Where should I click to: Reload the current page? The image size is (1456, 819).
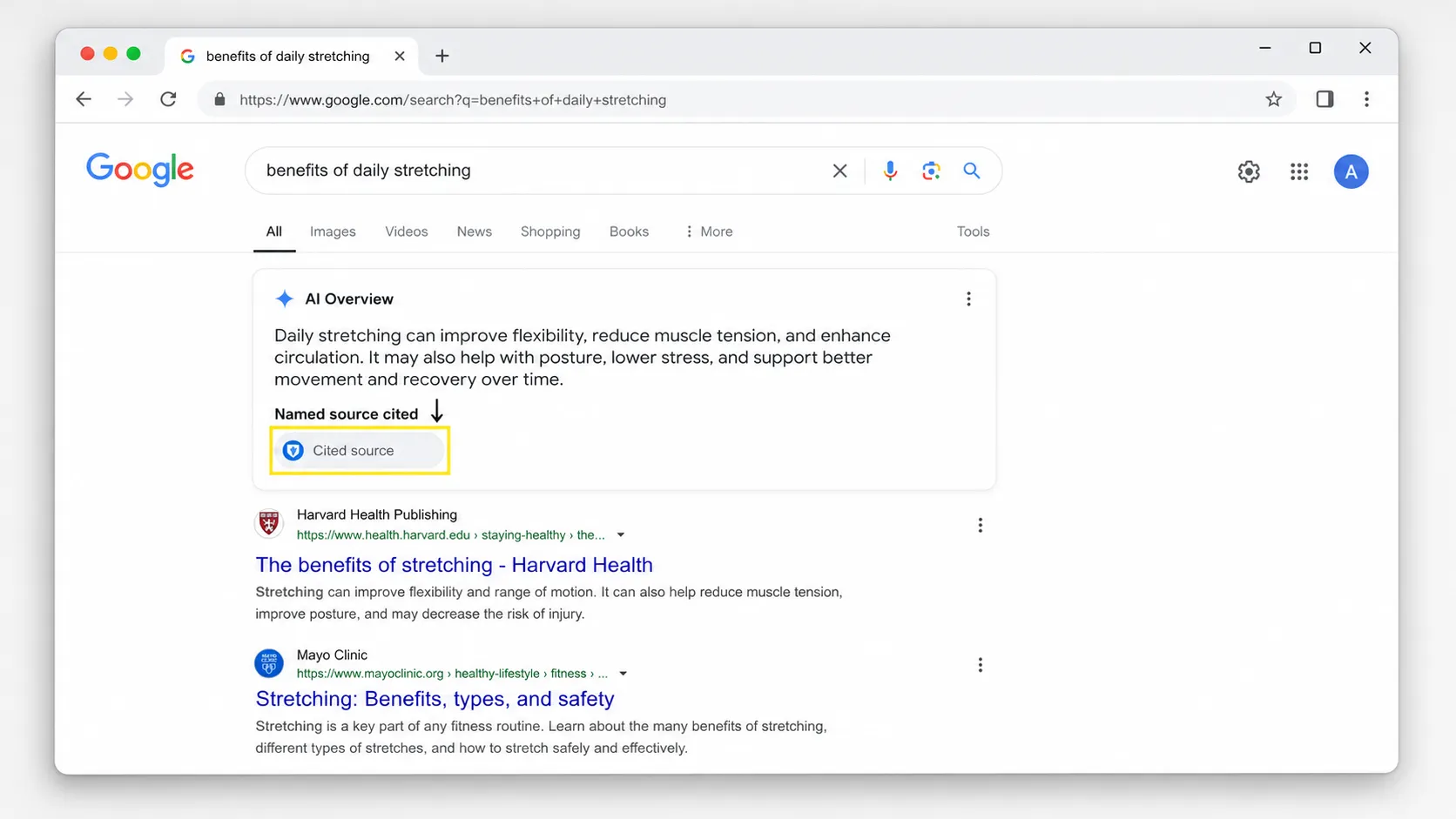click(x=168, y=99)
